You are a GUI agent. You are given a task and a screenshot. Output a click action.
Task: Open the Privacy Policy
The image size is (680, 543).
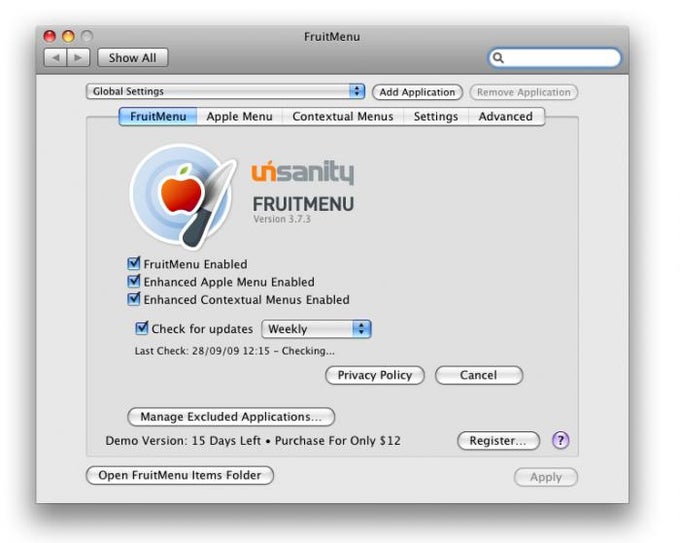coord(375,375)
